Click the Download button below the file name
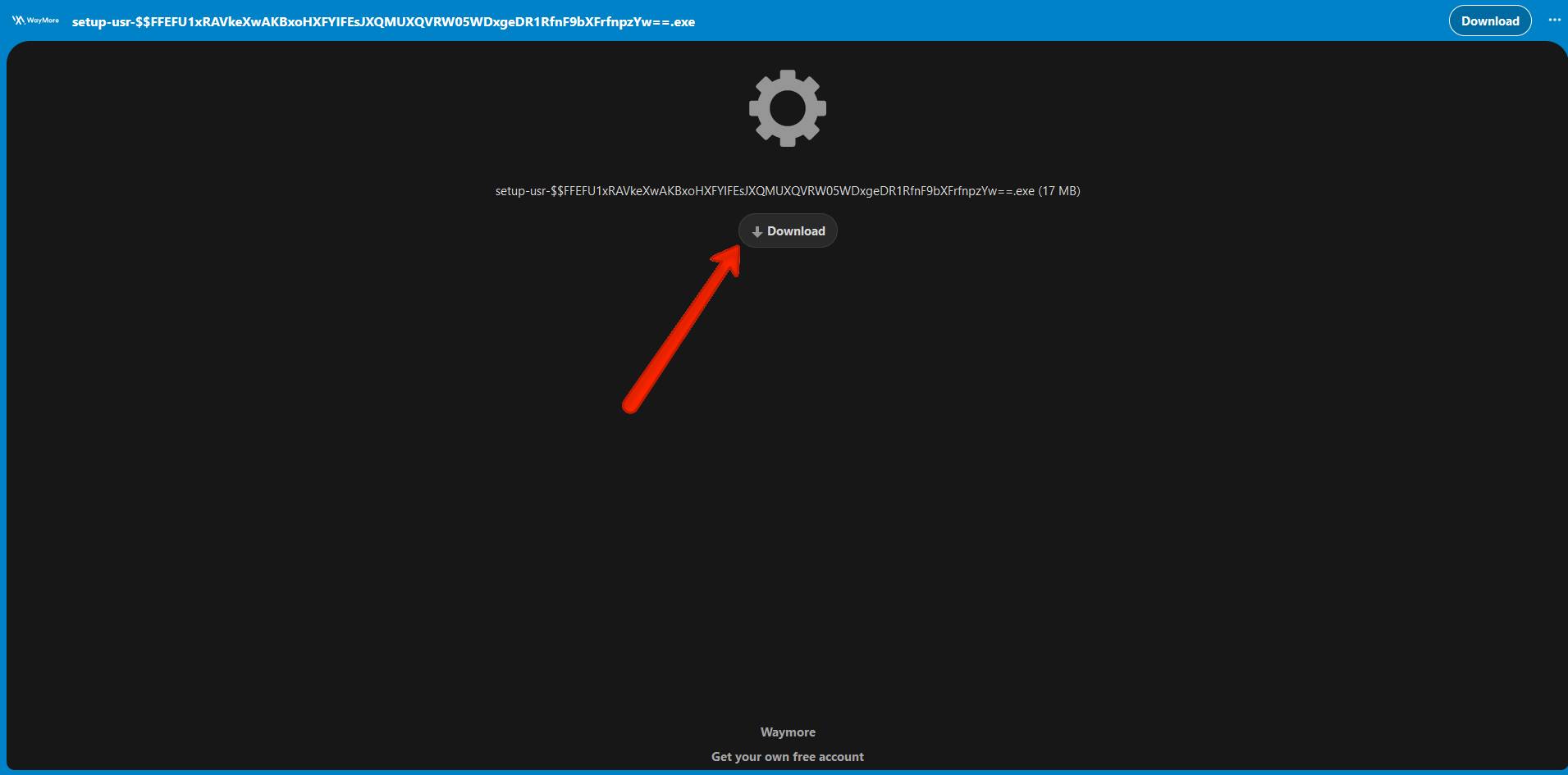1568x775 pixels. click(788, 231)
